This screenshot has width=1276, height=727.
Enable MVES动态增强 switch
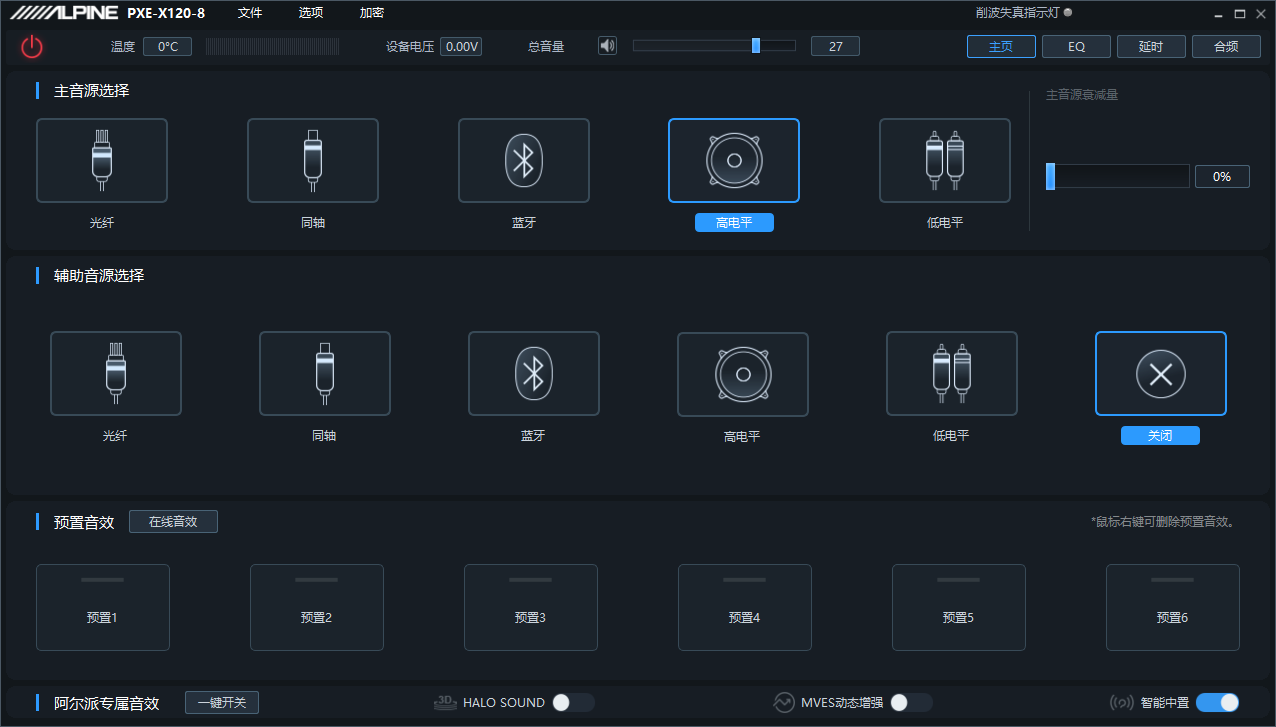click(911, 703)
